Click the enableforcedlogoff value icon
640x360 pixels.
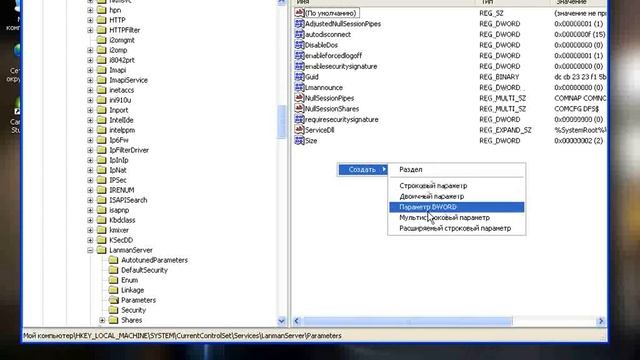(300, 56)
